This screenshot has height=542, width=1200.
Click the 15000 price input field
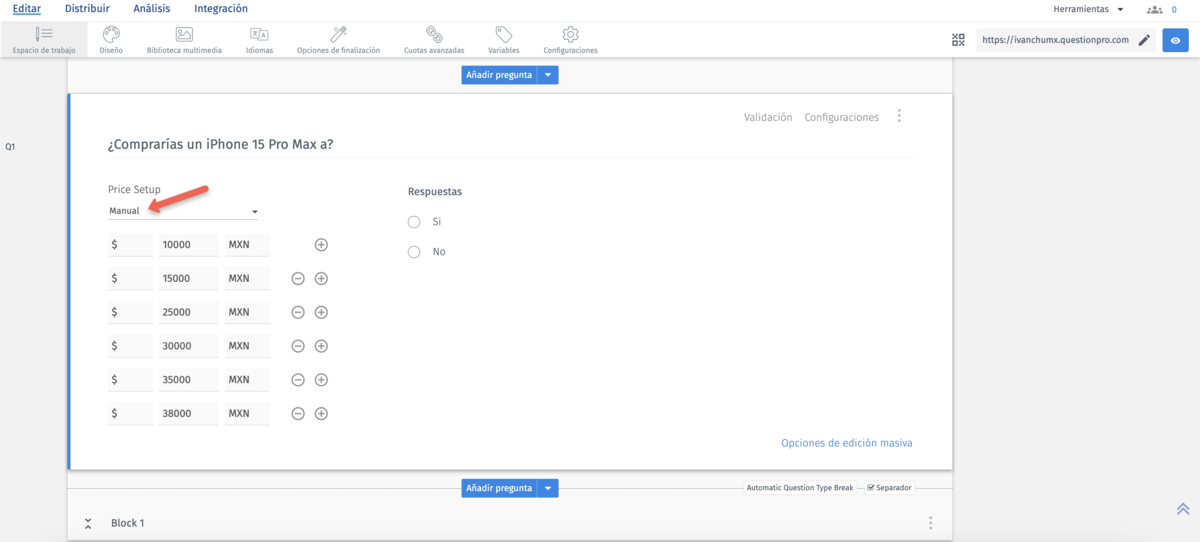188,279
